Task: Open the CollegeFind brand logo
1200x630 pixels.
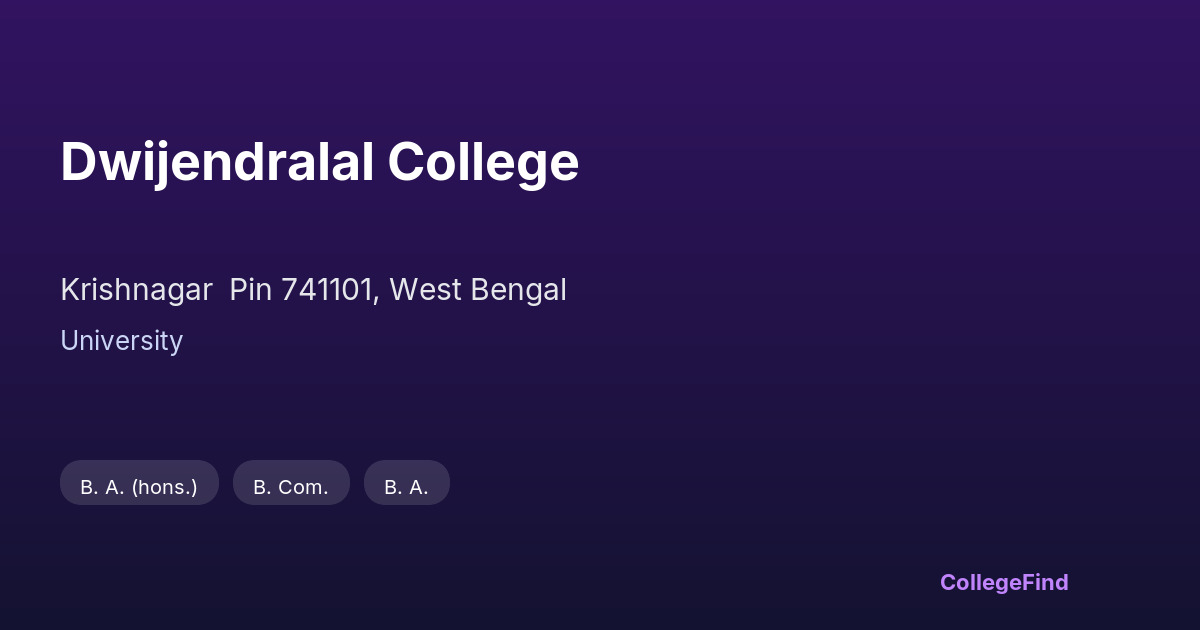Action: pyautogui.click(x=1004, y=582)
